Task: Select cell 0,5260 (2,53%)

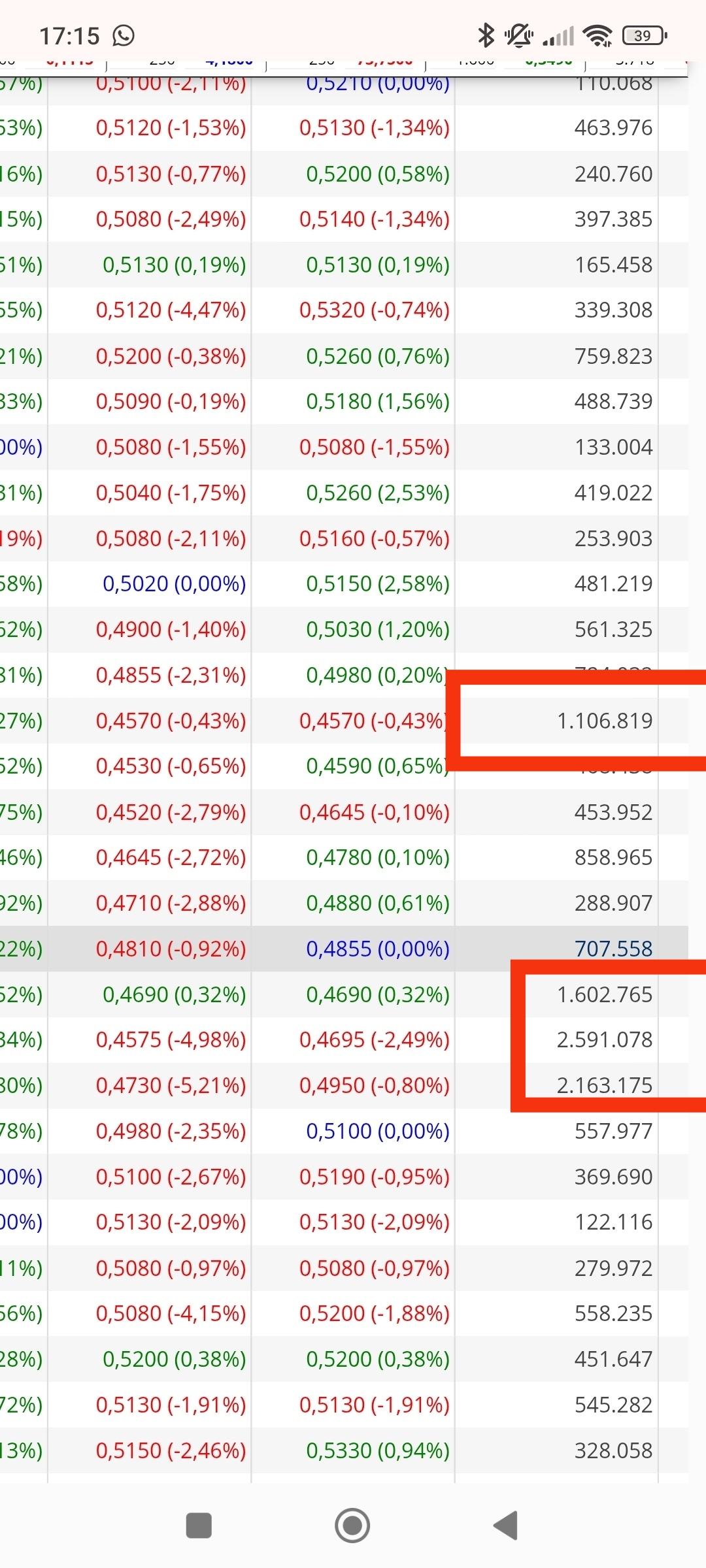Action: point(378,493)
